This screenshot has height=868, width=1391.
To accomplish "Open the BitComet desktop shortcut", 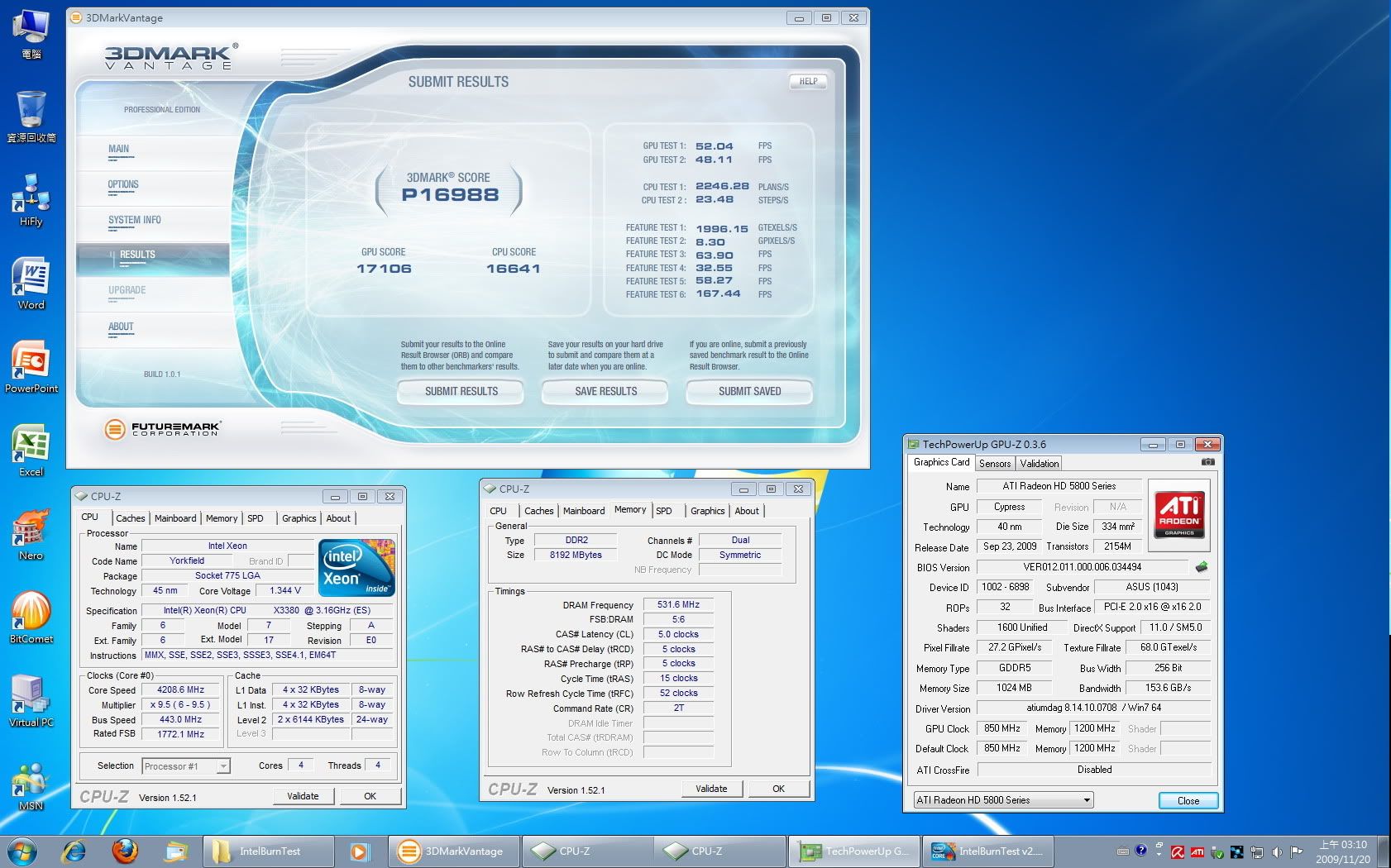I will coord(31,618).
